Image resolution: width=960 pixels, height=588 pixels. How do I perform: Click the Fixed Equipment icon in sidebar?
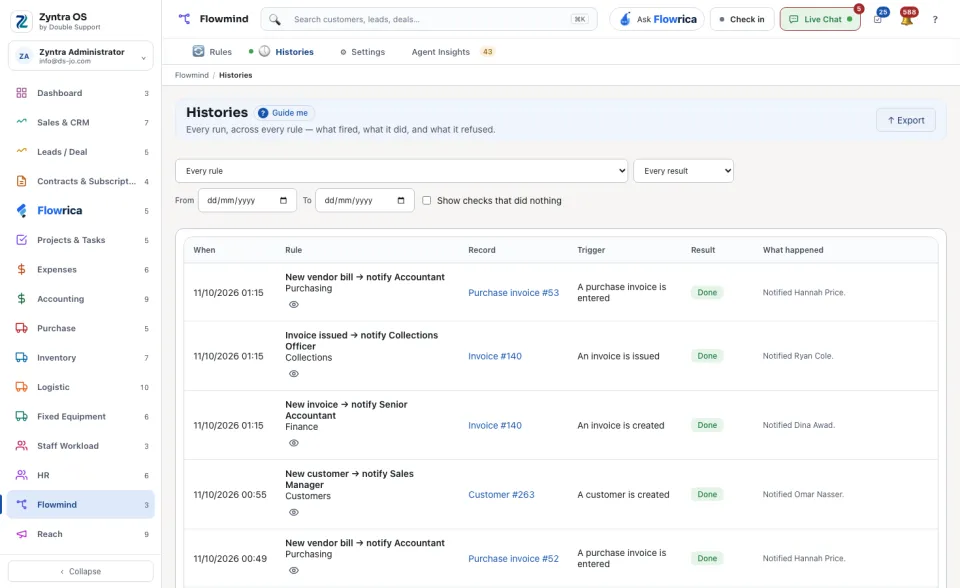[21, 416]
